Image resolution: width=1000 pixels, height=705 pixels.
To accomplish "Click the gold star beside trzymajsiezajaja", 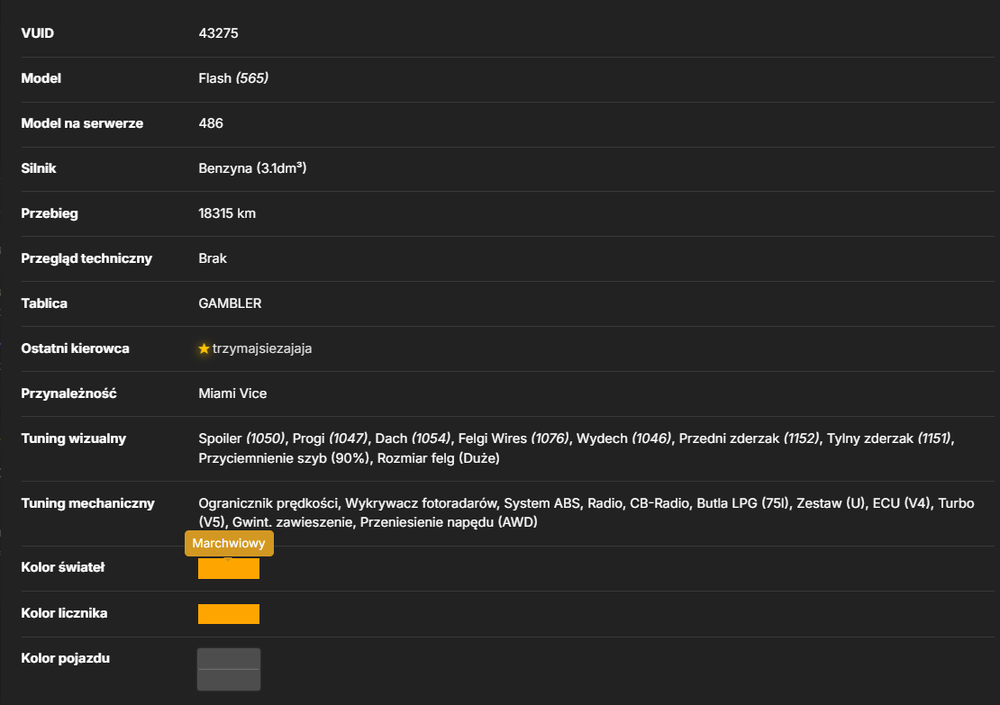I will [x=204, y=348].
